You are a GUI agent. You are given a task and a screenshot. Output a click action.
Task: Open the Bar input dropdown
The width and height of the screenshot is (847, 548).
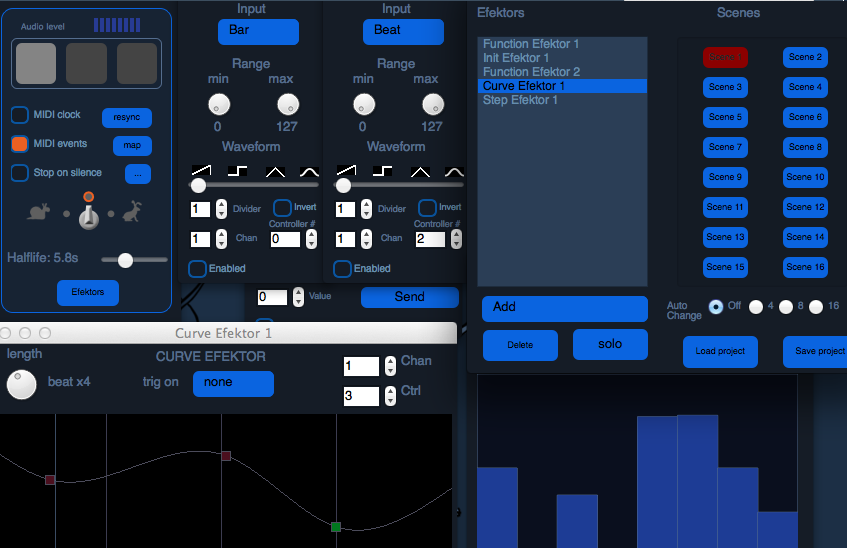coord(258,32)
